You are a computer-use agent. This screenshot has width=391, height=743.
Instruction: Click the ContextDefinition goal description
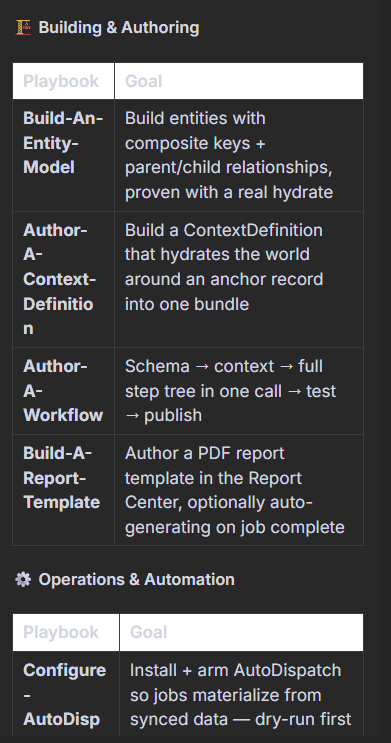pyautogui.click(x=224, y=267)
